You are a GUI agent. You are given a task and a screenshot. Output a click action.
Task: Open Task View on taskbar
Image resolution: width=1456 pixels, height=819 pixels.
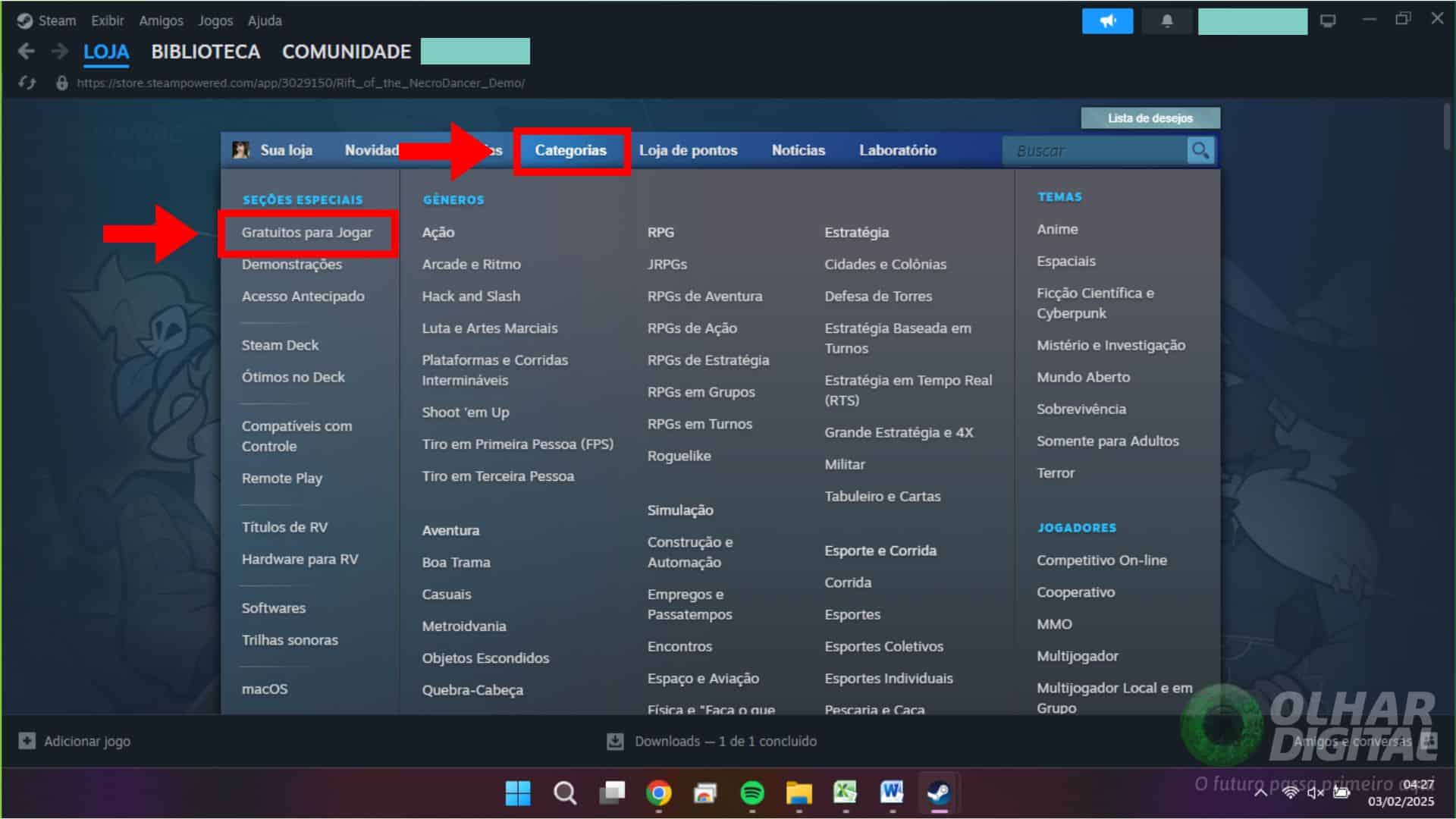612,793
